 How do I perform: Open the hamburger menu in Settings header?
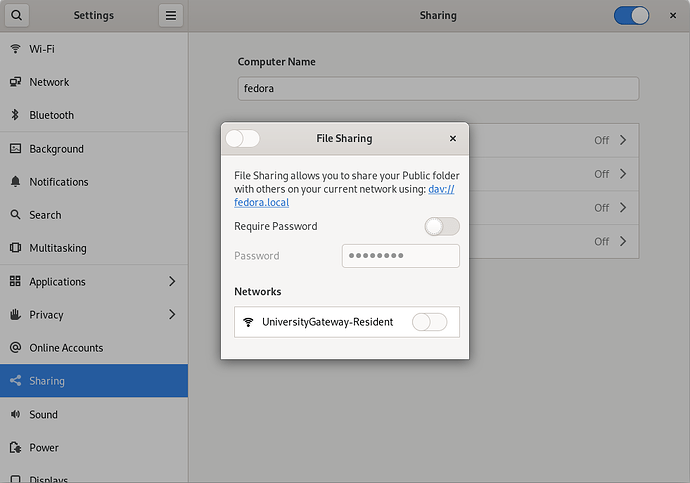[171, 15]
